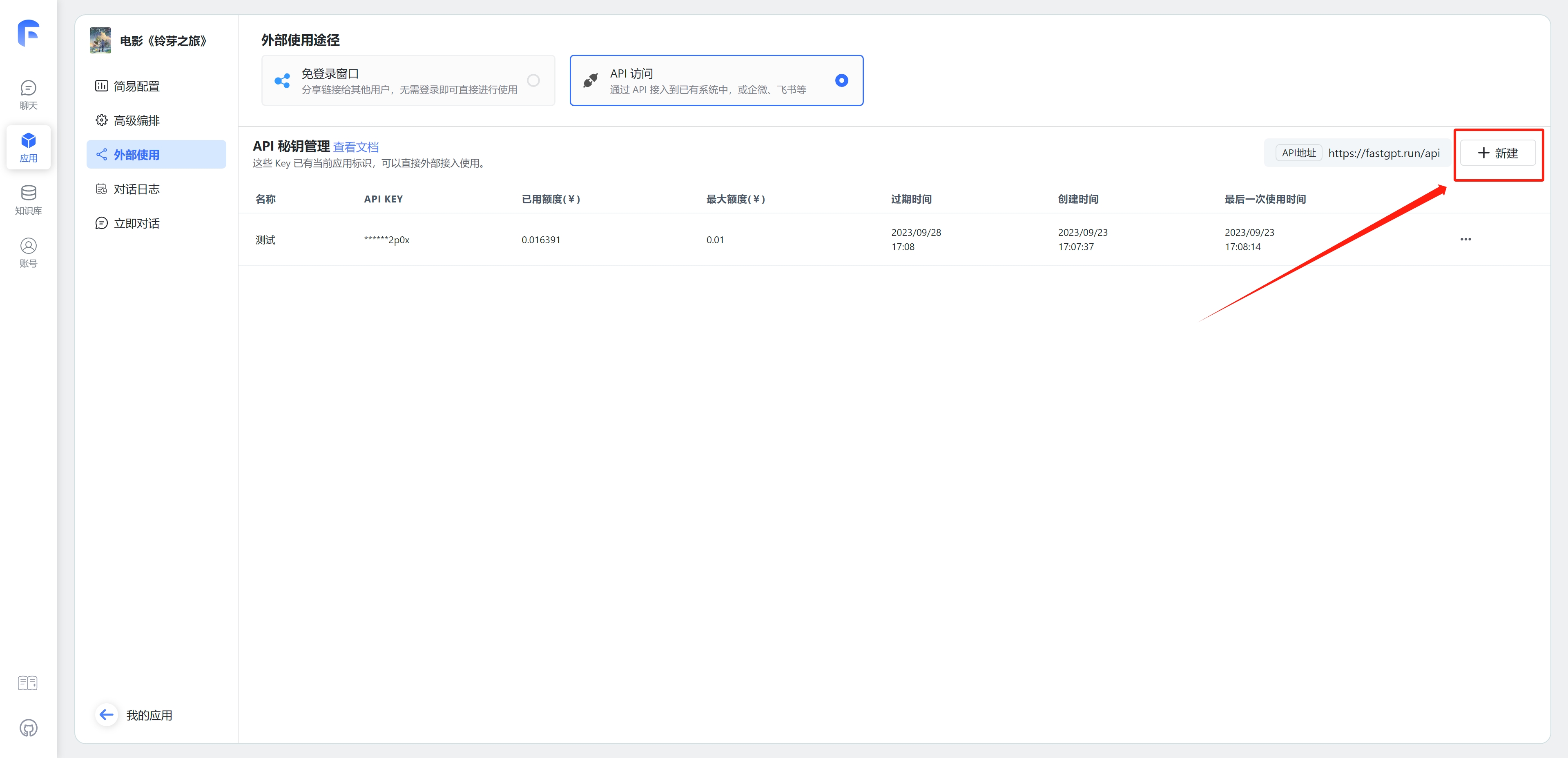
Task: Switch to 对话日志 menu item
Action: pos(136,189)
